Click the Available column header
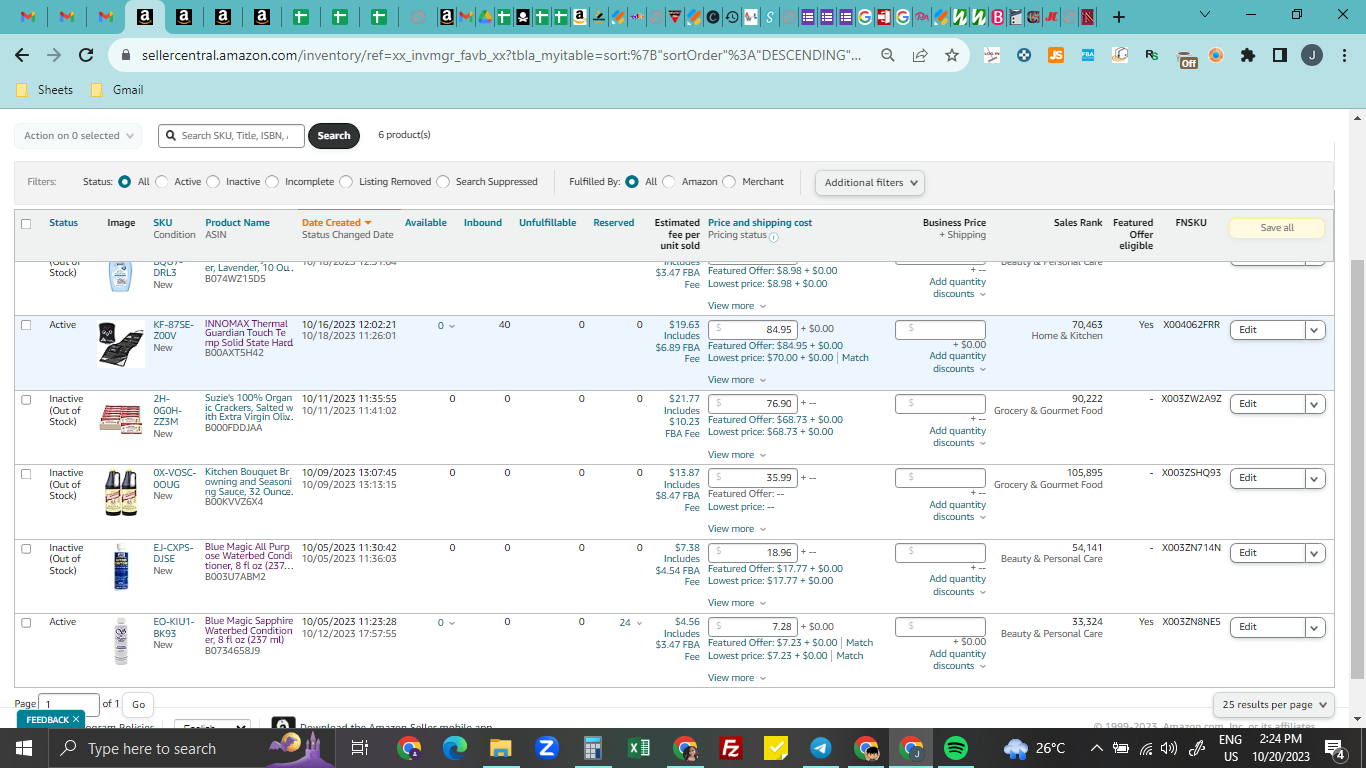Screen dimensions: 1366x768 tap(426, 223)
